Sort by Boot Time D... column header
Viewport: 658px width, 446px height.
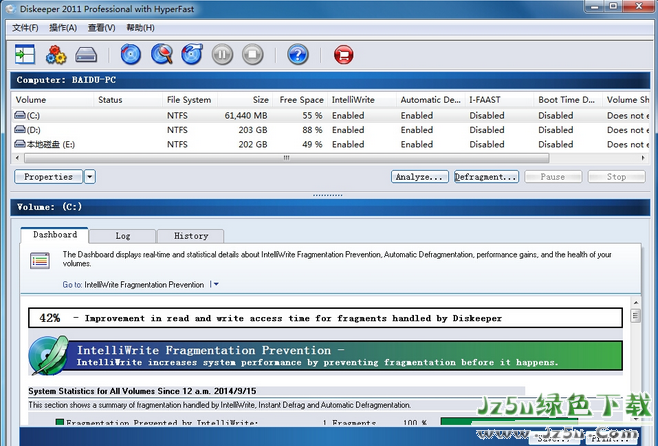[568, 99]
